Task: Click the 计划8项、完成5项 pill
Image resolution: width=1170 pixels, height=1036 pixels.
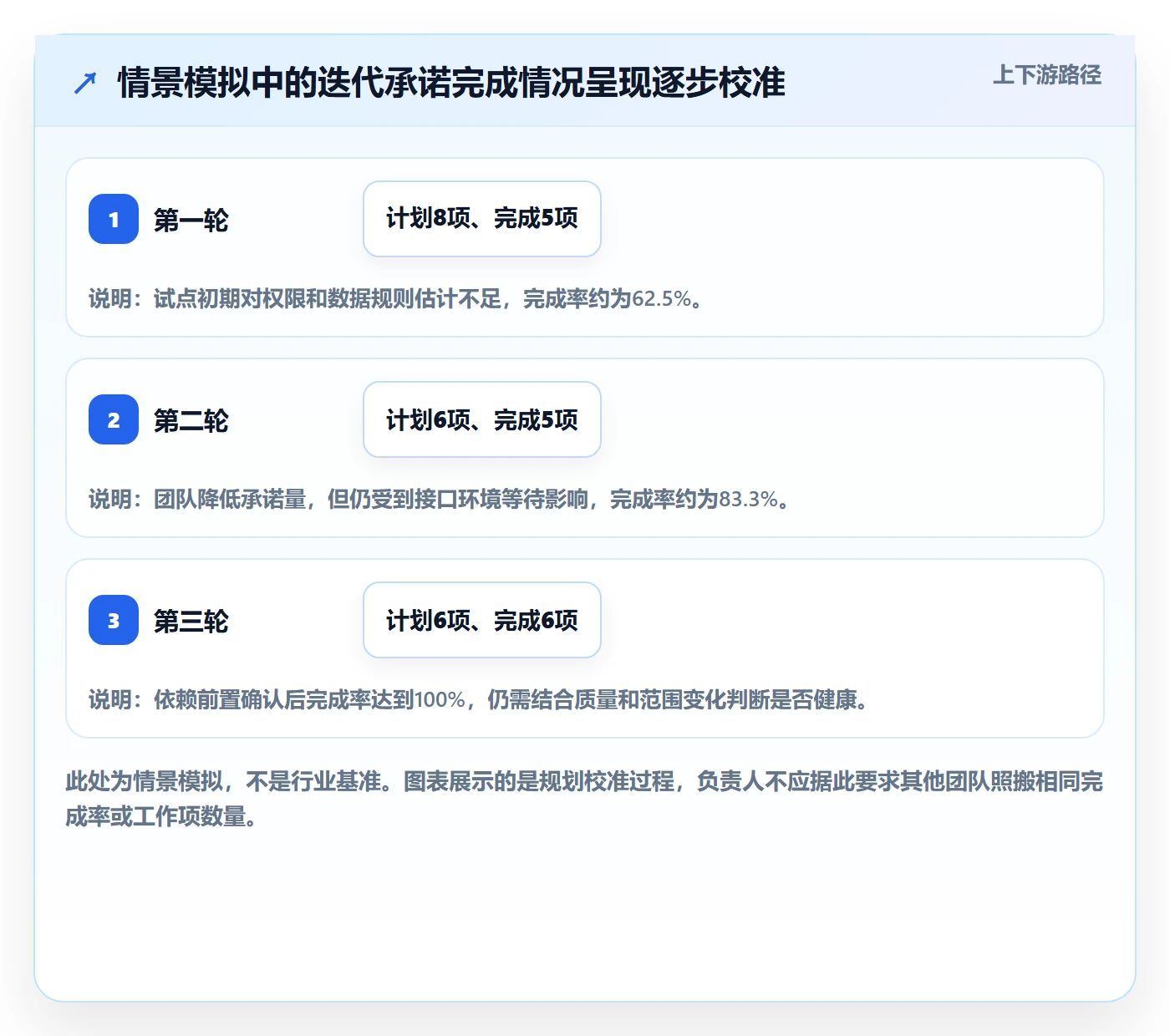Action: (482, 219)
